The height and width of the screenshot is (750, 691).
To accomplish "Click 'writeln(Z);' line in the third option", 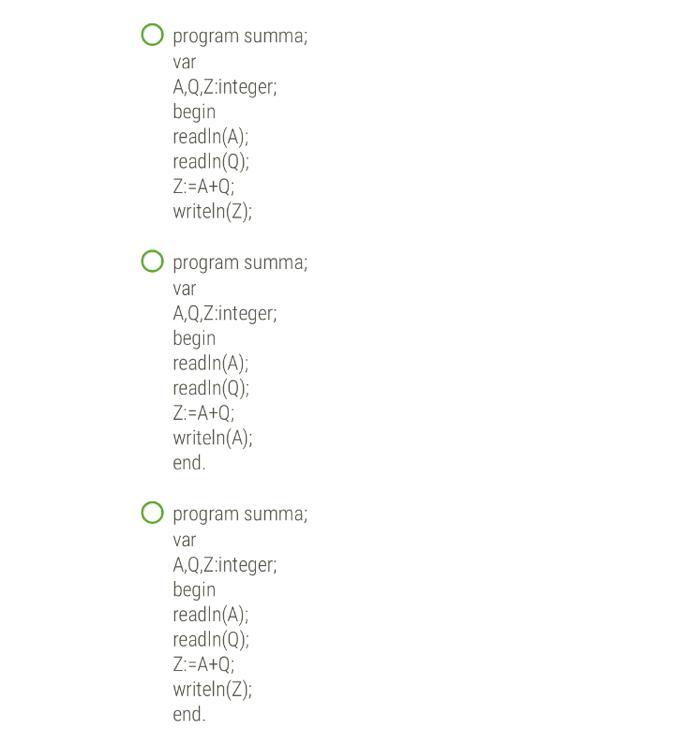I will pyautogui.click(x=212, y=690).
